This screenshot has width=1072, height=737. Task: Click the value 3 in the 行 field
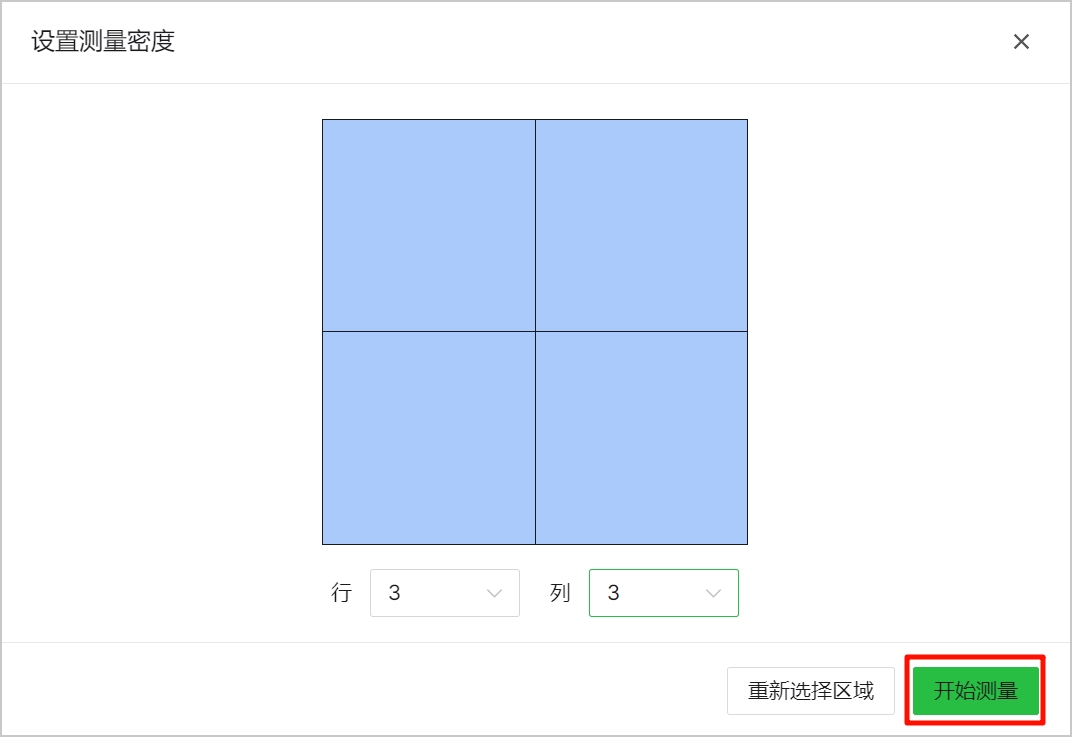click(x=394, y=593)
